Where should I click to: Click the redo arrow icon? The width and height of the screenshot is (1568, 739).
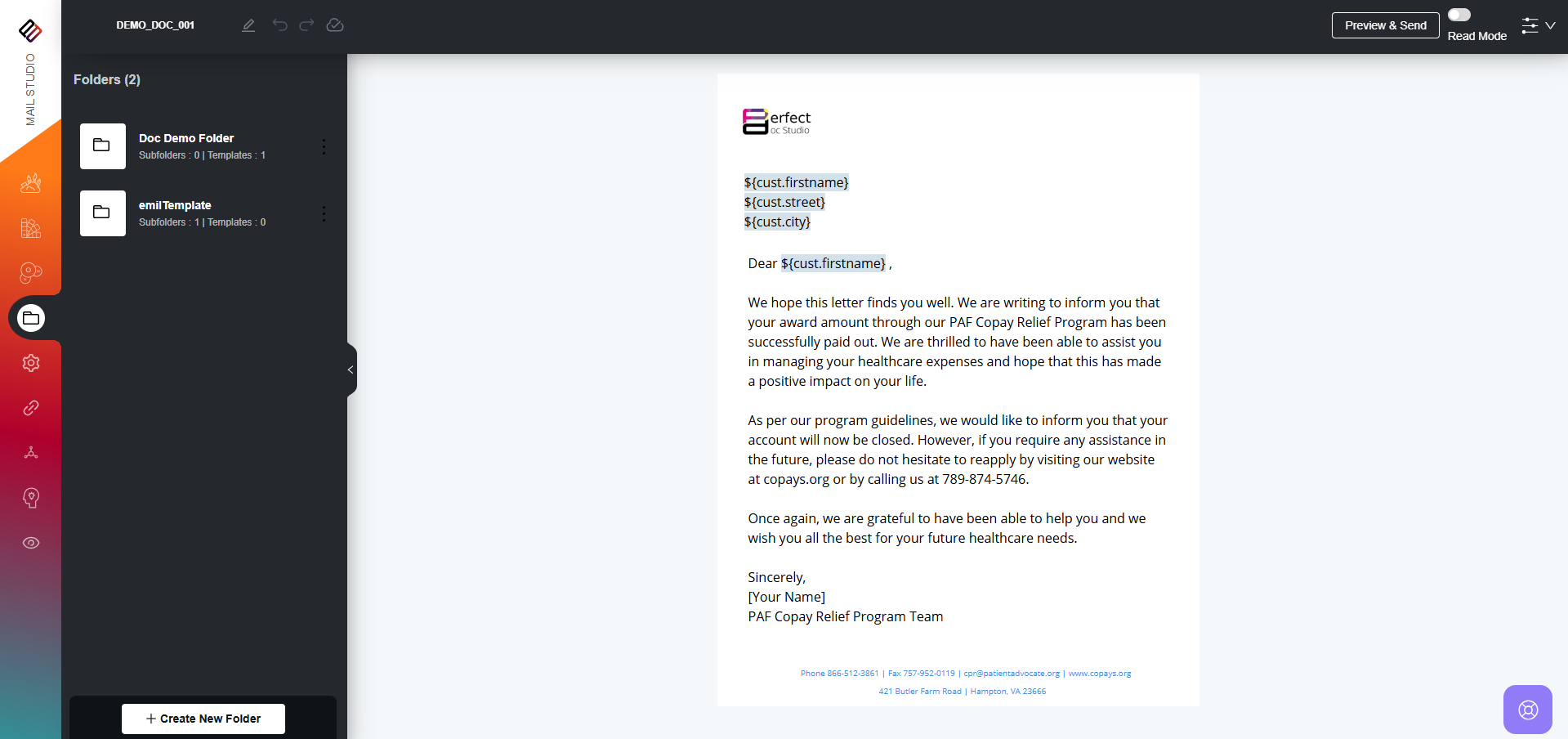point(306,25)
